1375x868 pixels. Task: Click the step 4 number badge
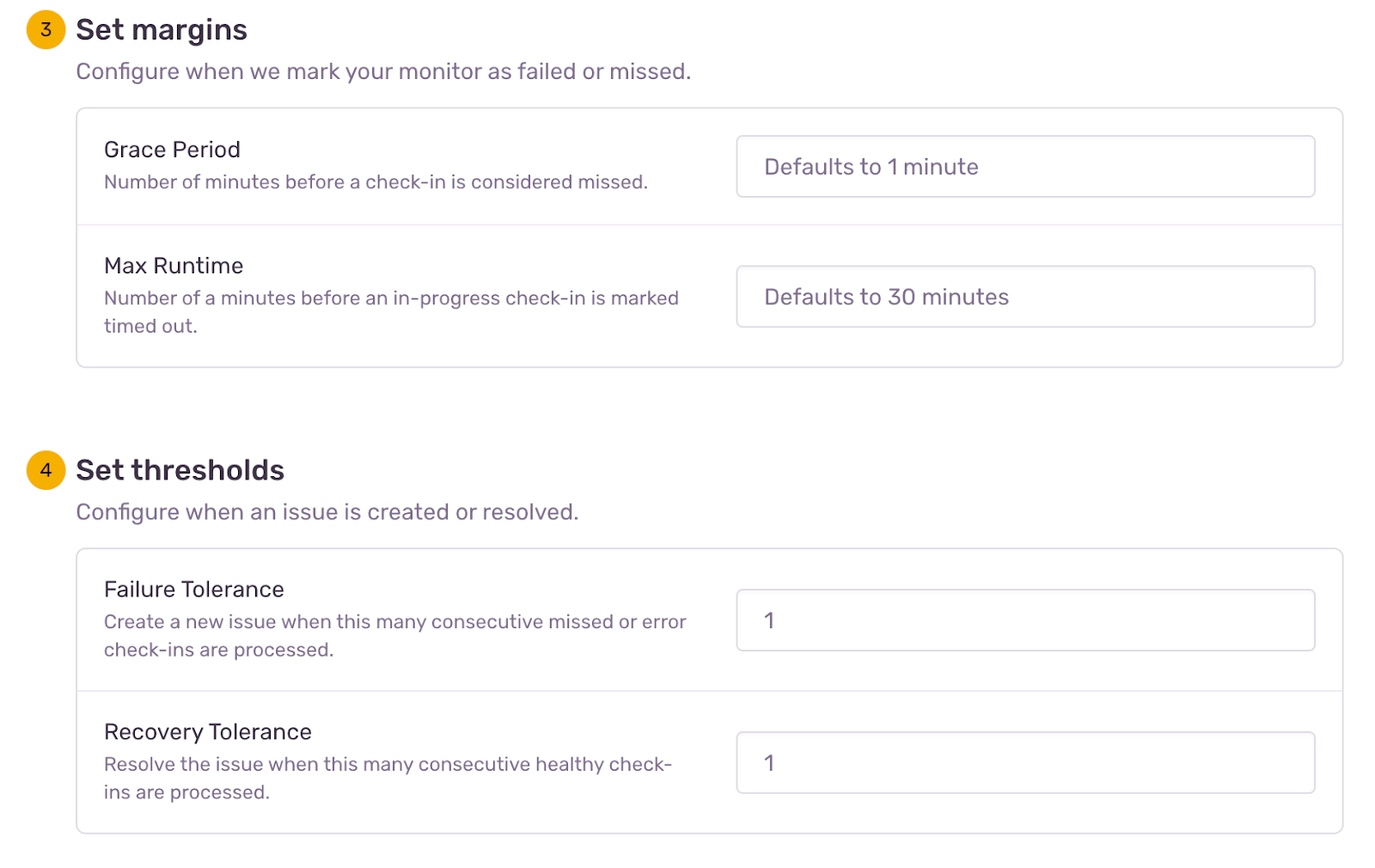click(x=46, y=470)
